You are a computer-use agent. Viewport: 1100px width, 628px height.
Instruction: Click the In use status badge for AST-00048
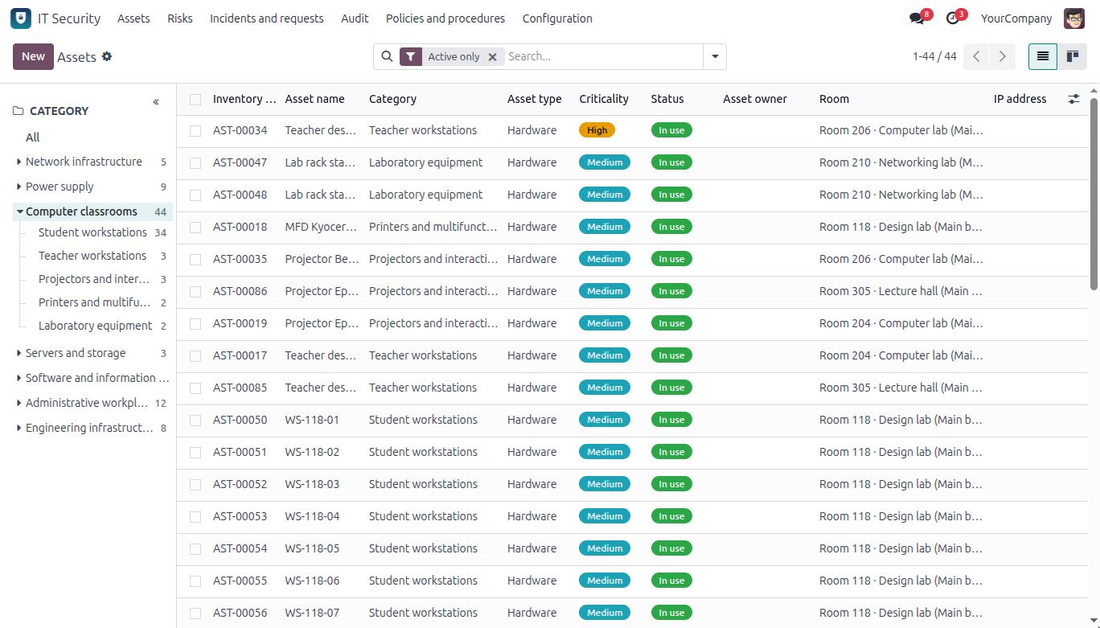point(671,194)
